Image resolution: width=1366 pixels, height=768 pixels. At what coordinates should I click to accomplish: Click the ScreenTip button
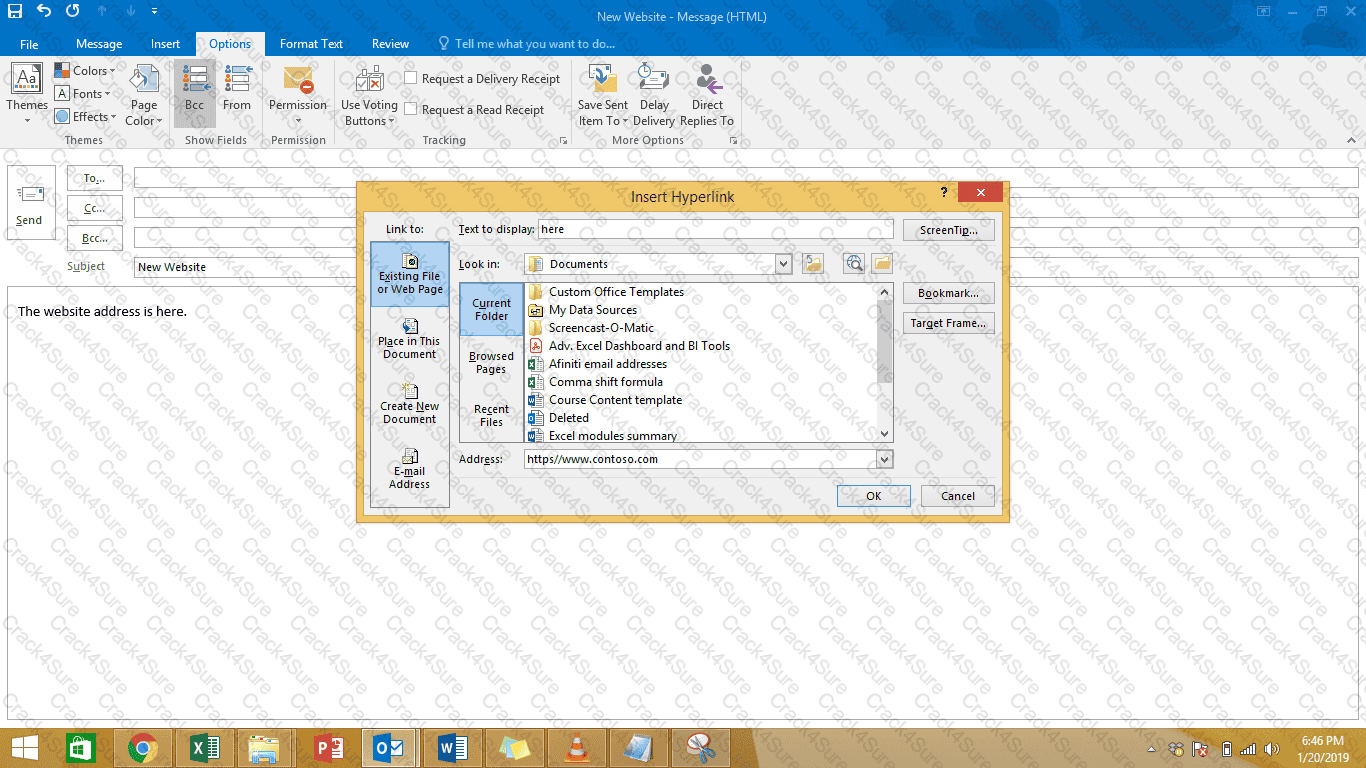click(x=948, y=230)
